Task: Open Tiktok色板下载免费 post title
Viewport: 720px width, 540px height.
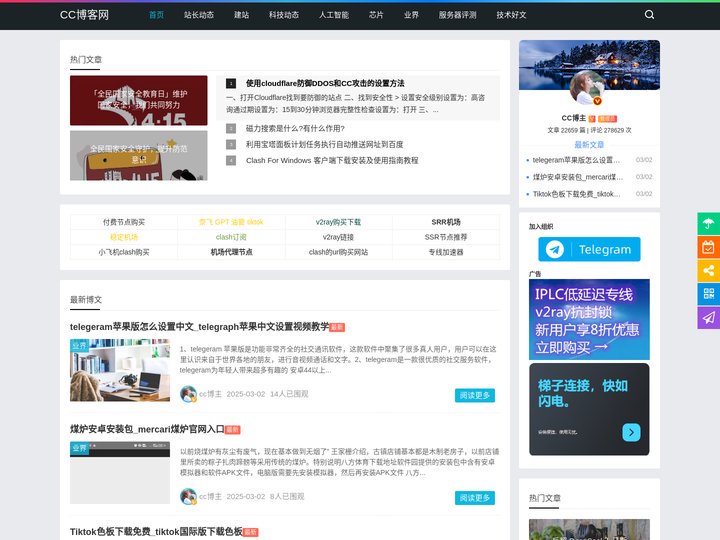Action: click(156, 532)
